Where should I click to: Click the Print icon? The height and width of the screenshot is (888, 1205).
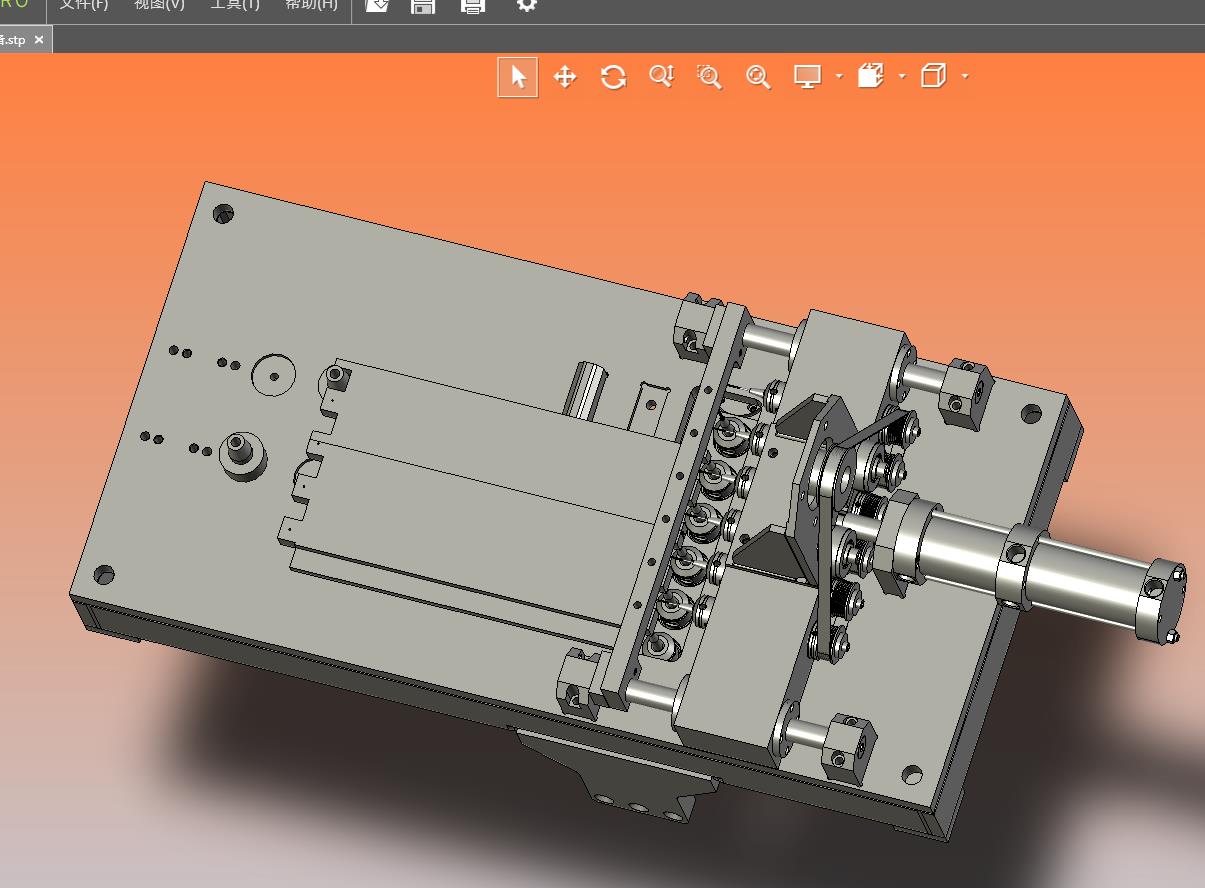pos(473,5)
